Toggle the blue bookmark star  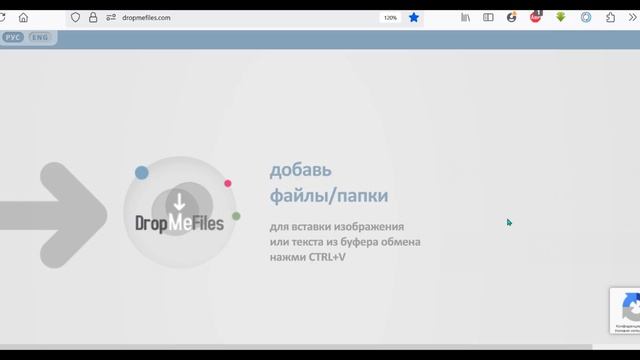point(414,18)
